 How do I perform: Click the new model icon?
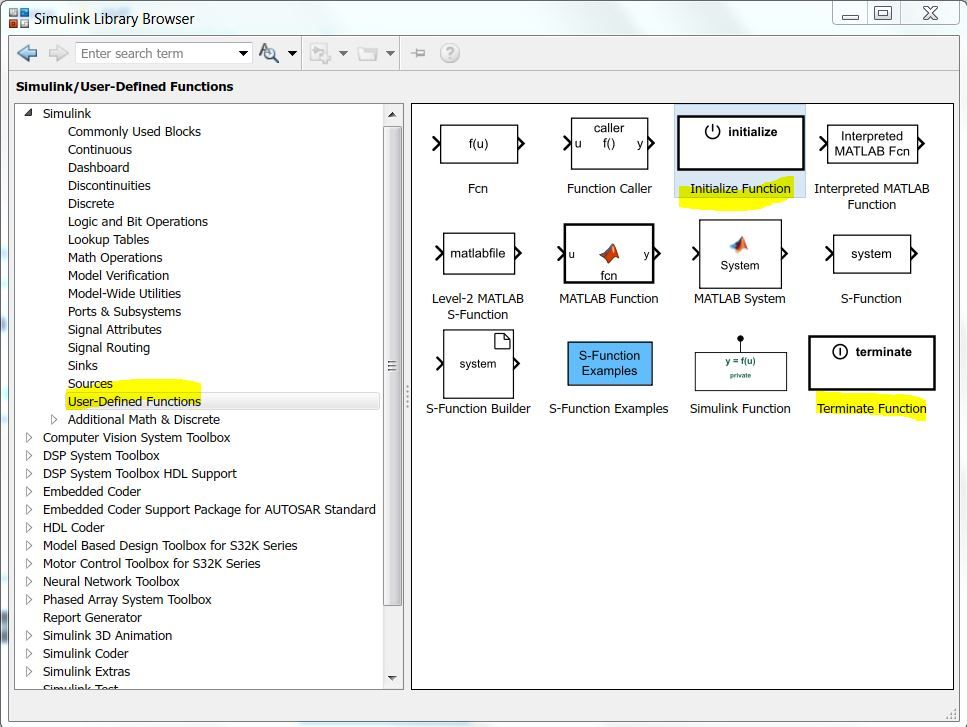(320, 54)
